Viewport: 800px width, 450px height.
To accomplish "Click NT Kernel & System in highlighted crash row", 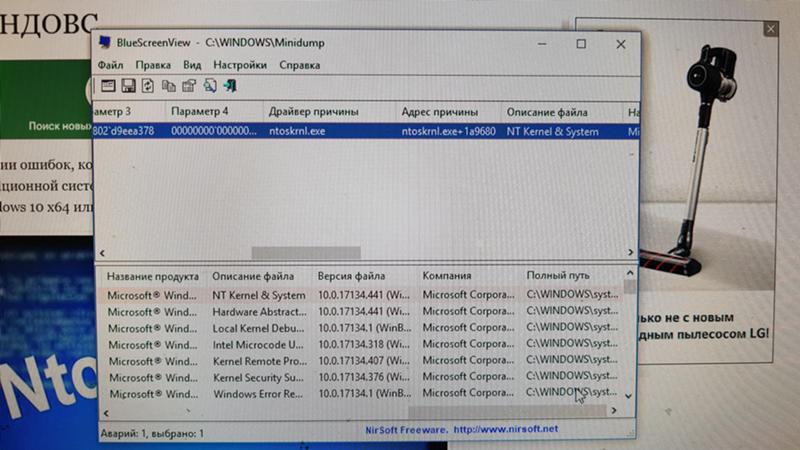I will 553,132.
